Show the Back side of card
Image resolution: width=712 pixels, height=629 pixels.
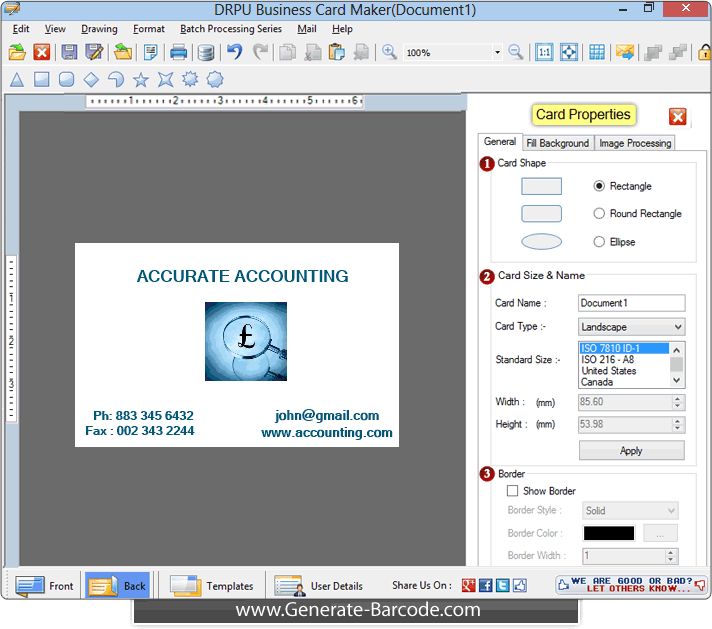pyautogui.click(x=118, y=586)
